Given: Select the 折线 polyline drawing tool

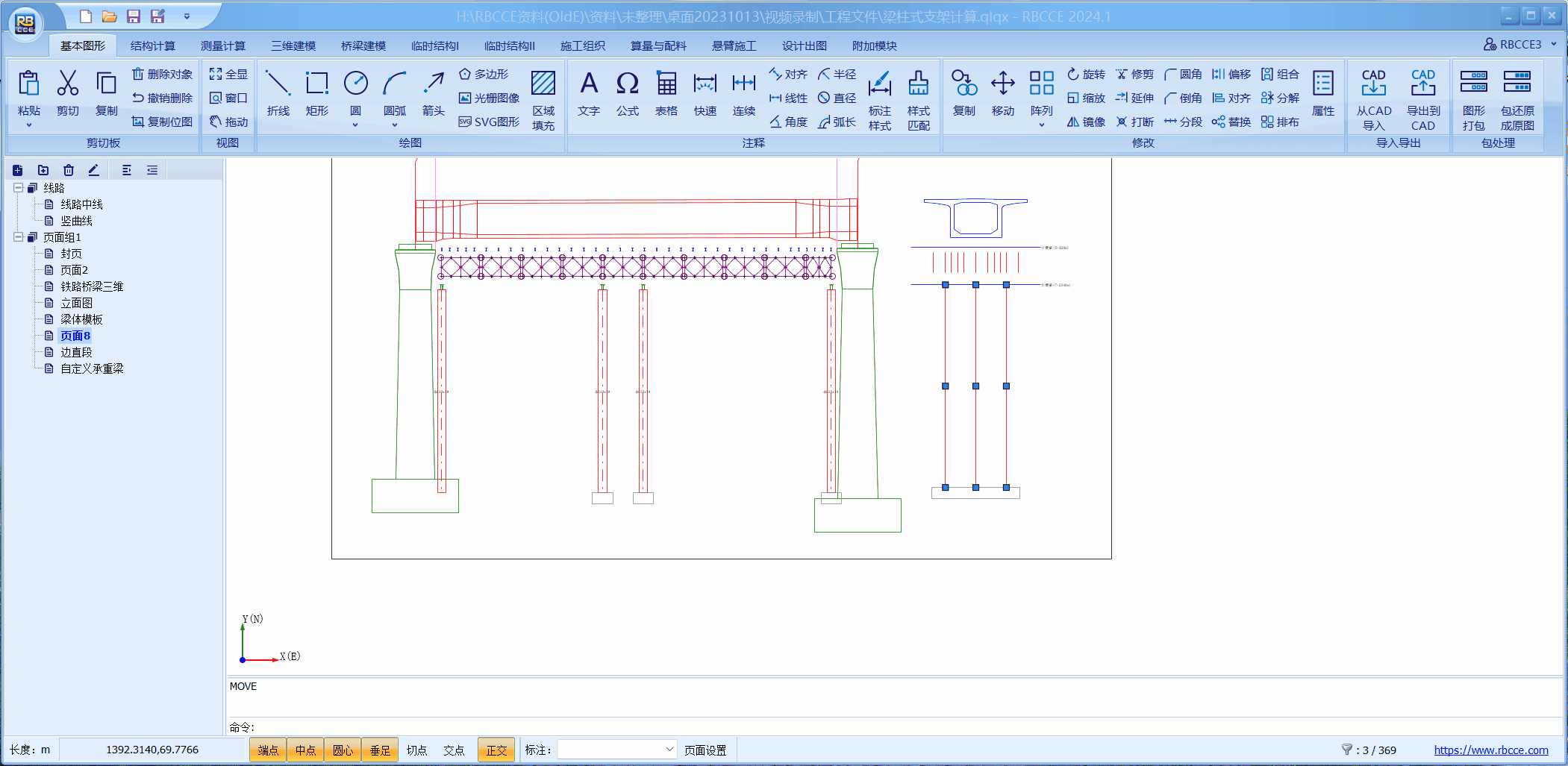Looking at the screenshot, I should click(x=278, y=93).
